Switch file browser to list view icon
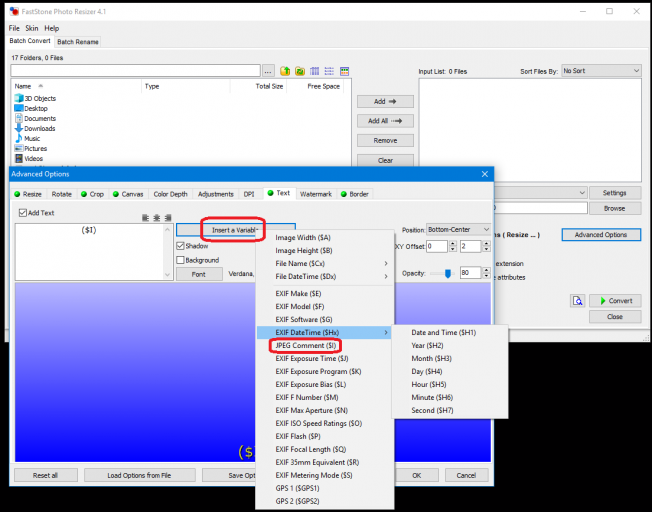Image resolution: width=652 pixels, height=512 pixels. pos(329,71)
